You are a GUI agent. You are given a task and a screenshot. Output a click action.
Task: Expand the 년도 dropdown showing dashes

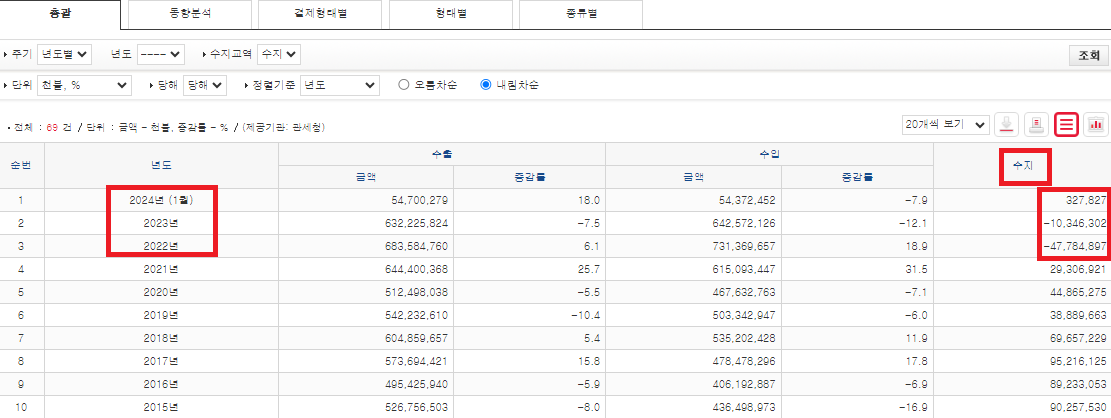pos(161,54)
